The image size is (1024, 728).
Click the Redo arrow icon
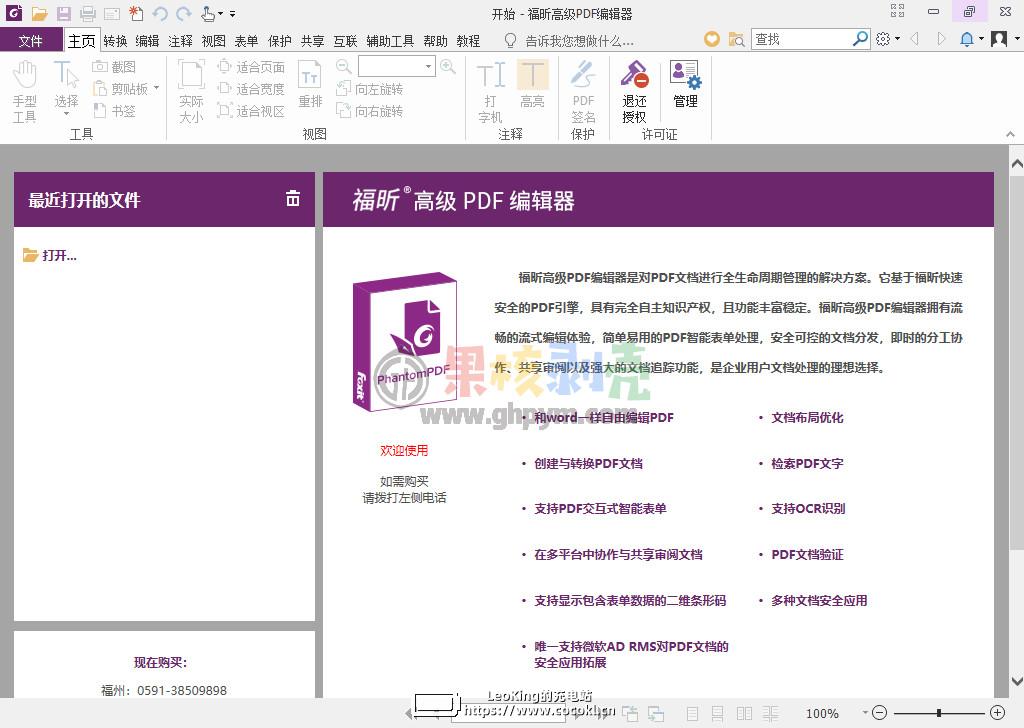coord(184,13)
